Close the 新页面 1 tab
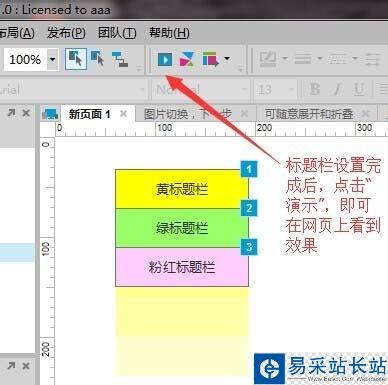The width and height of the screenshot is (388, 385). pyautogui.click(x=124, y=114)
